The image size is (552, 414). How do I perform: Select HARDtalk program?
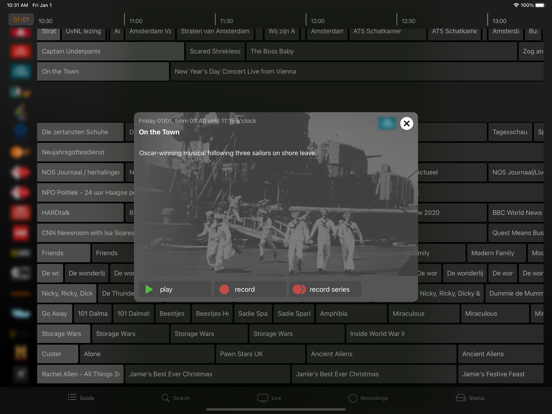tap(80, 213)
